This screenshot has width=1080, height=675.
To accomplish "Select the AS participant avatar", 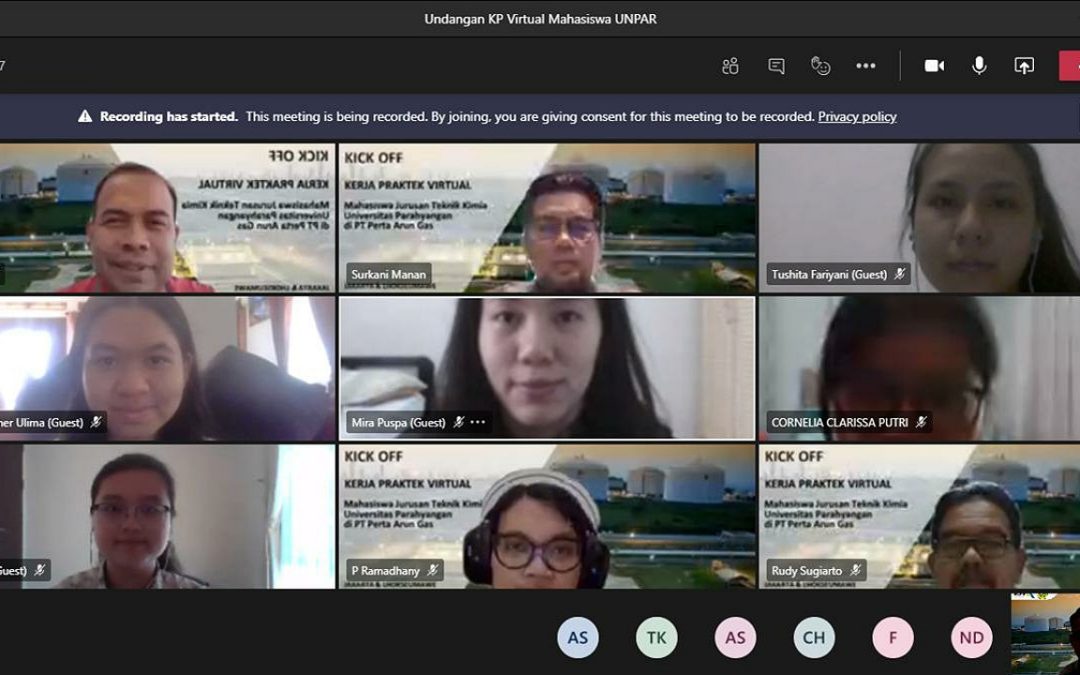I will (577, 637).
